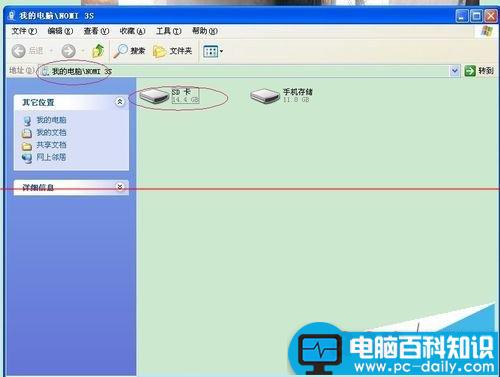Click the address bar field
The image size is (500, 377).
coord(248,71)
